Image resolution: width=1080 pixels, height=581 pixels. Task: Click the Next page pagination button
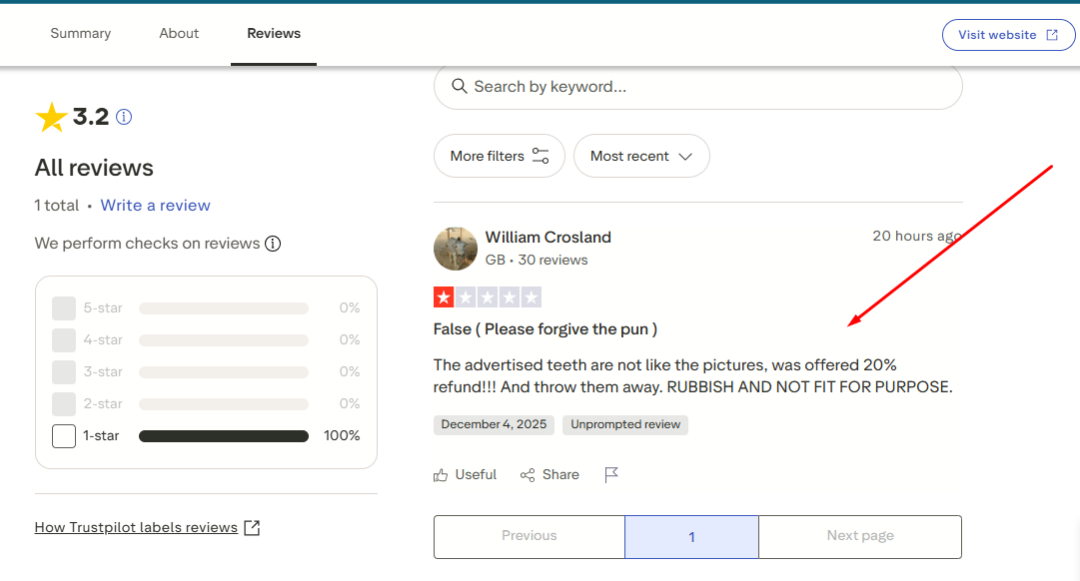860,536
